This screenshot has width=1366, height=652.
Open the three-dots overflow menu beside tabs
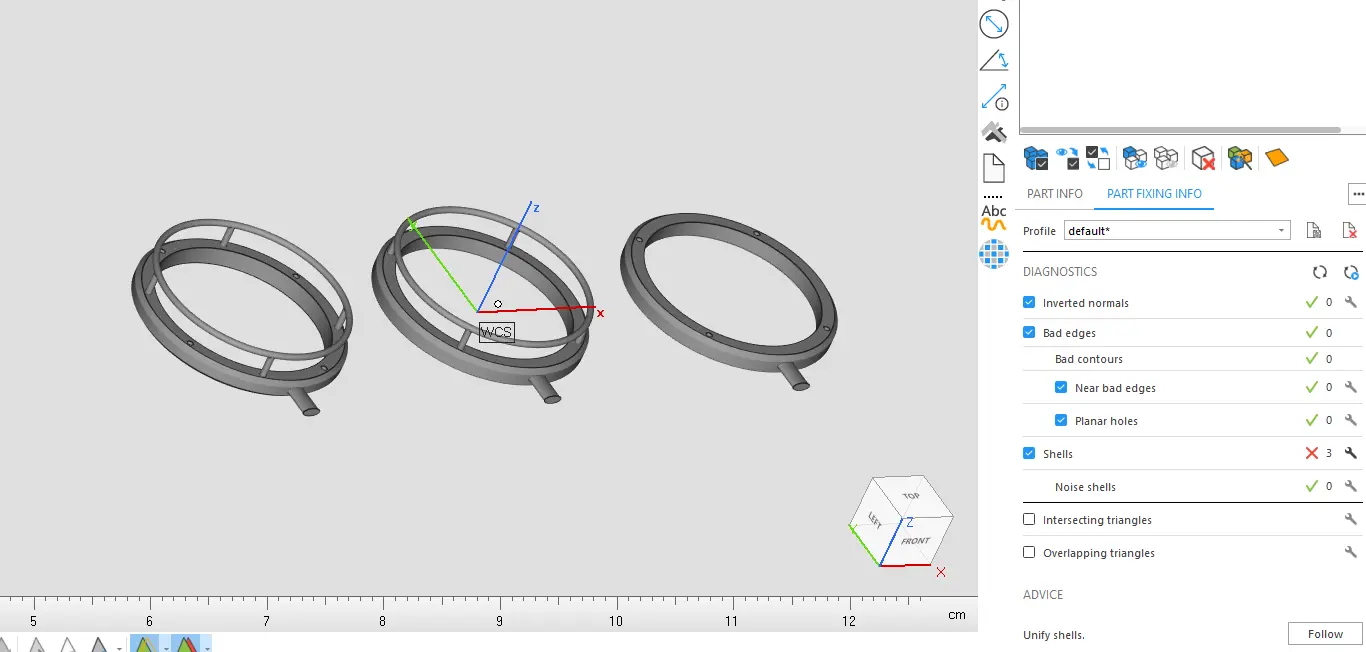[1357, 194]
